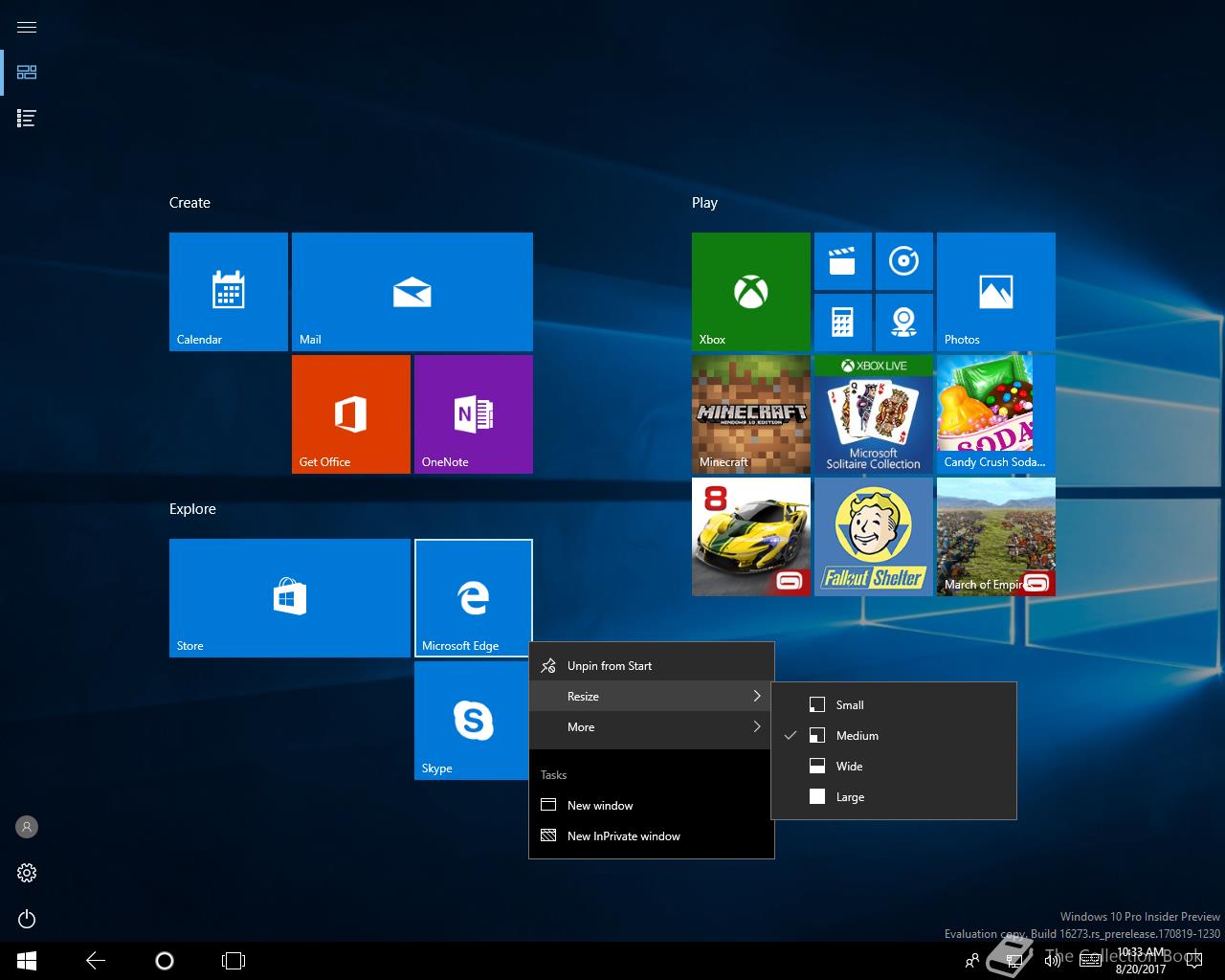Image resolution: width=1225 pixels, height=980 pixels.
Task: Open the Groove Music tile
Action: (x=904, y=260)
